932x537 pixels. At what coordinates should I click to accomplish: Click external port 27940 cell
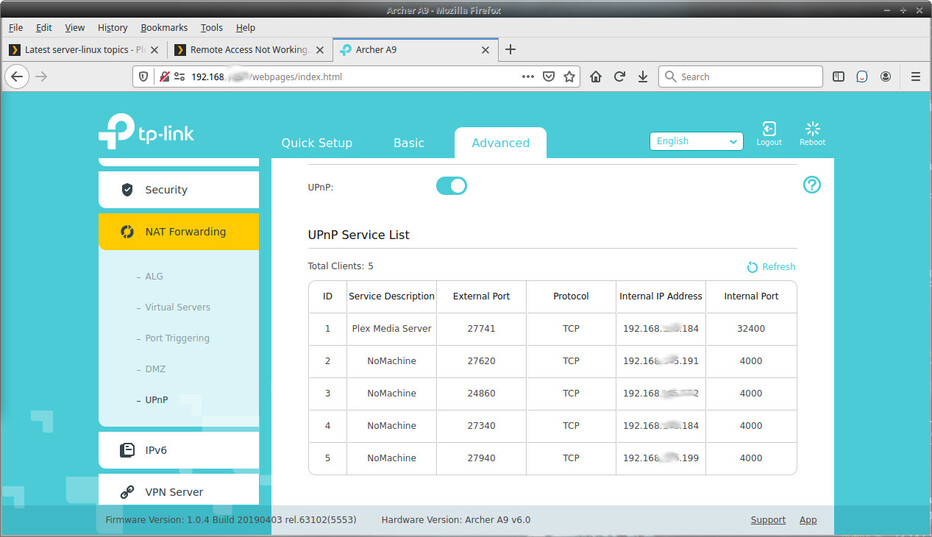481,459
